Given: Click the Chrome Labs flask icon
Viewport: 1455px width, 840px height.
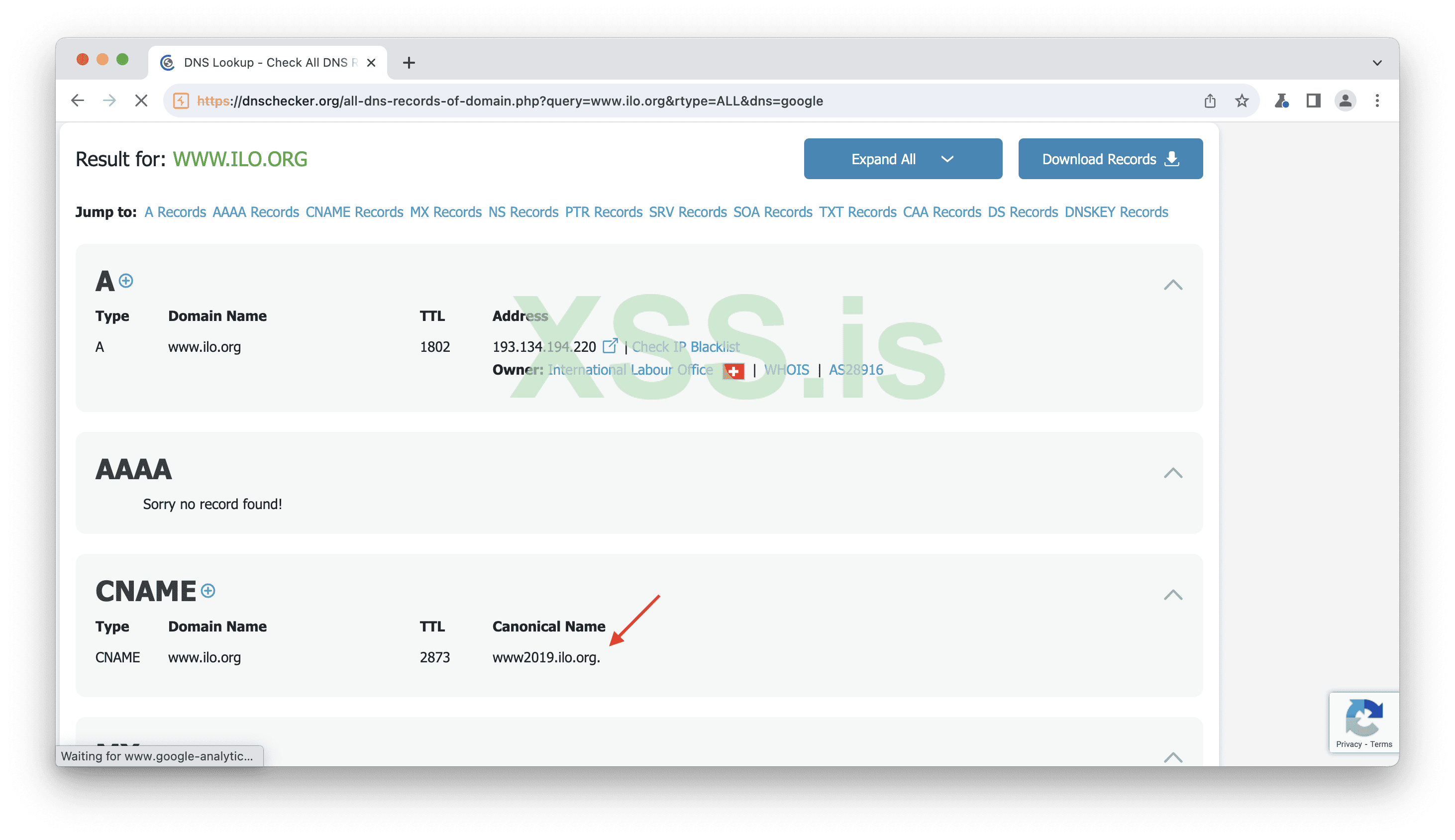Looking at the screenshot, I should [x=1281, y=101].
